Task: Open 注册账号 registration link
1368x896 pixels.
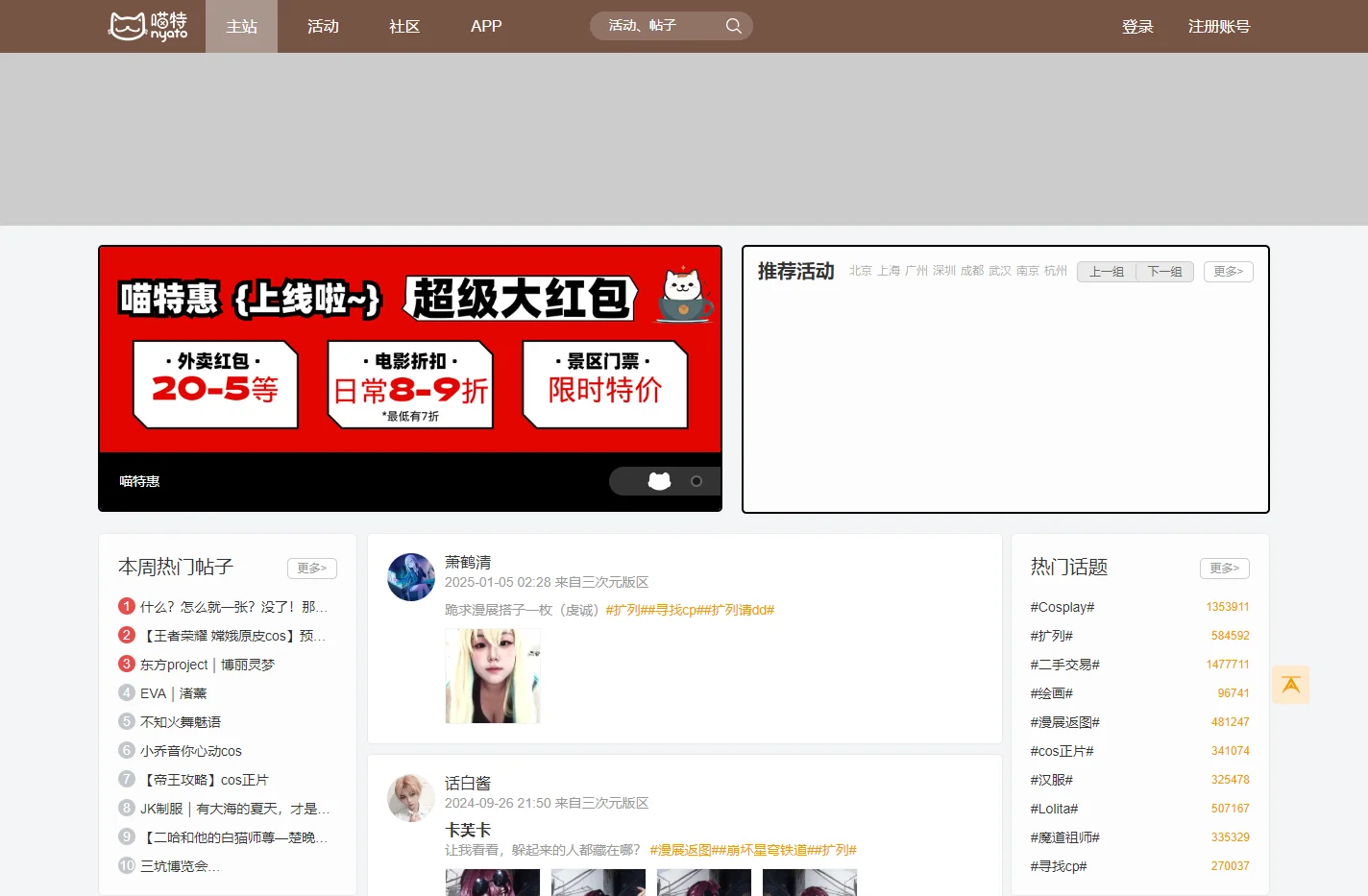Action: coord(1219,26)
